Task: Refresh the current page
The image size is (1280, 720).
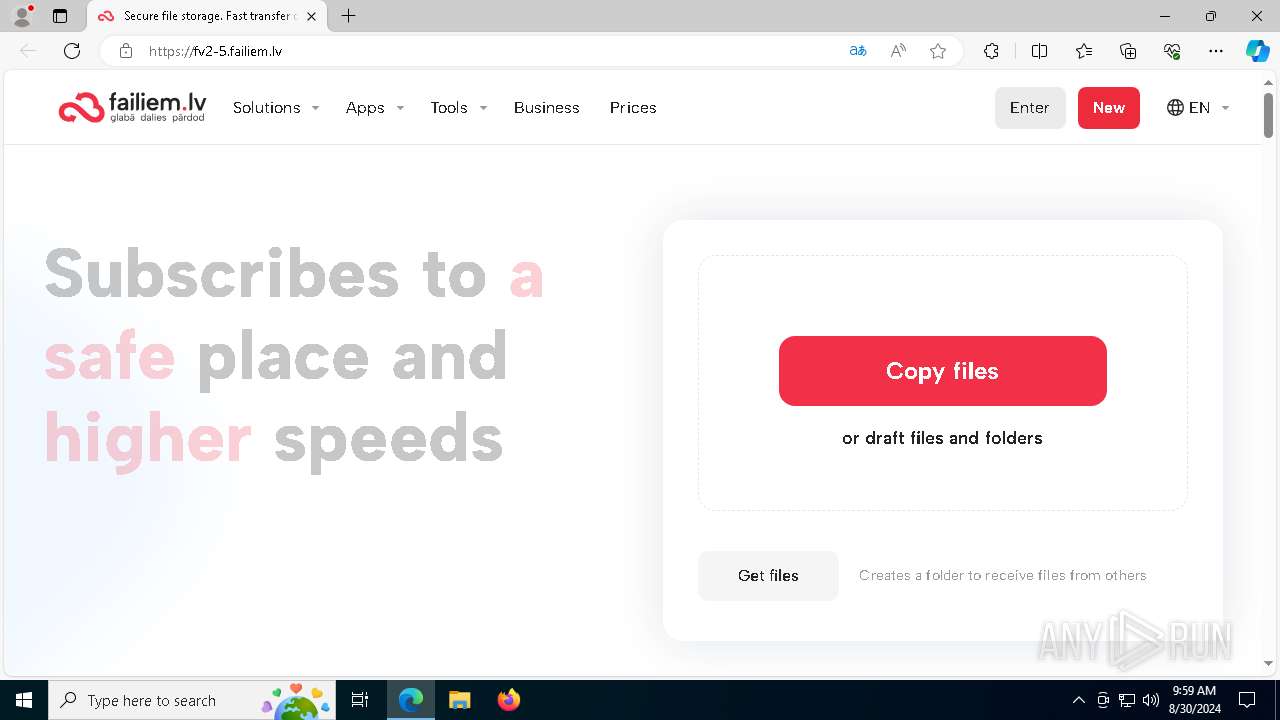Action: pos(72,51)
